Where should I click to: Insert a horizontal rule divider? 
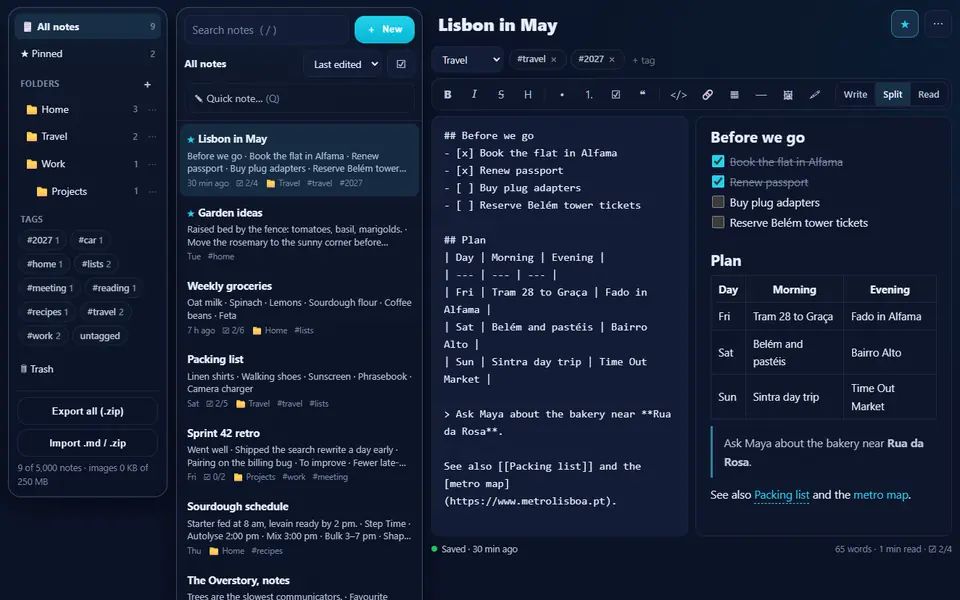coord(761,94)
